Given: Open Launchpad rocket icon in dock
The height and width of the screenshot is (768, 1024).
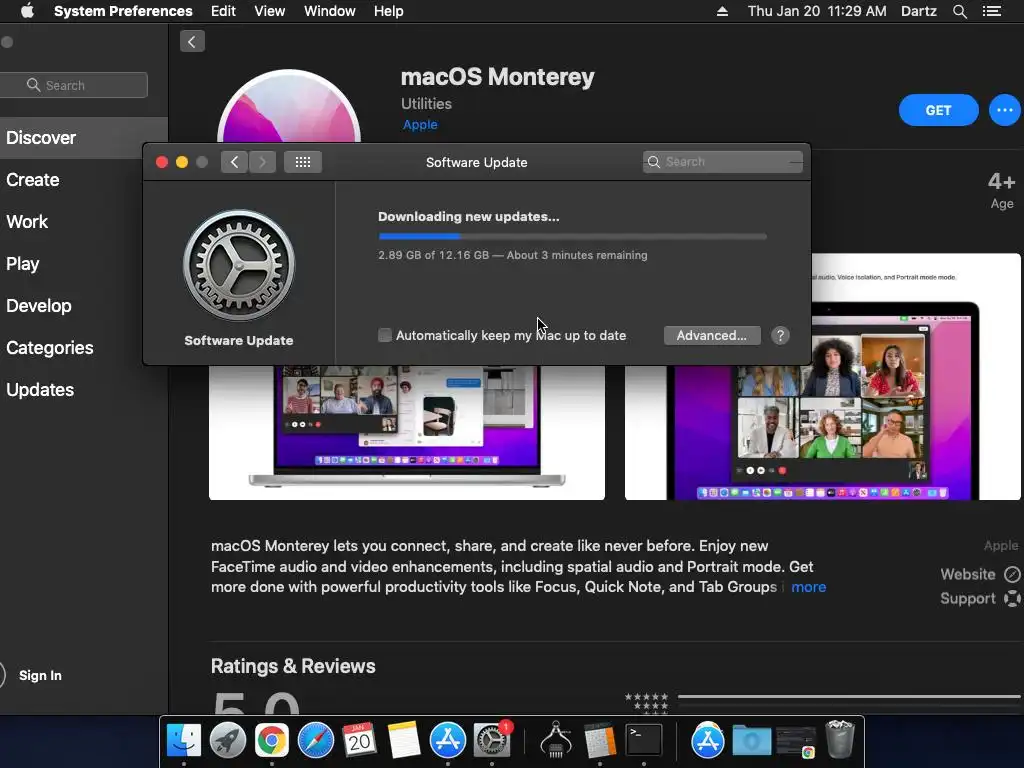Looking at the screenshot, I should pos(227,741).
